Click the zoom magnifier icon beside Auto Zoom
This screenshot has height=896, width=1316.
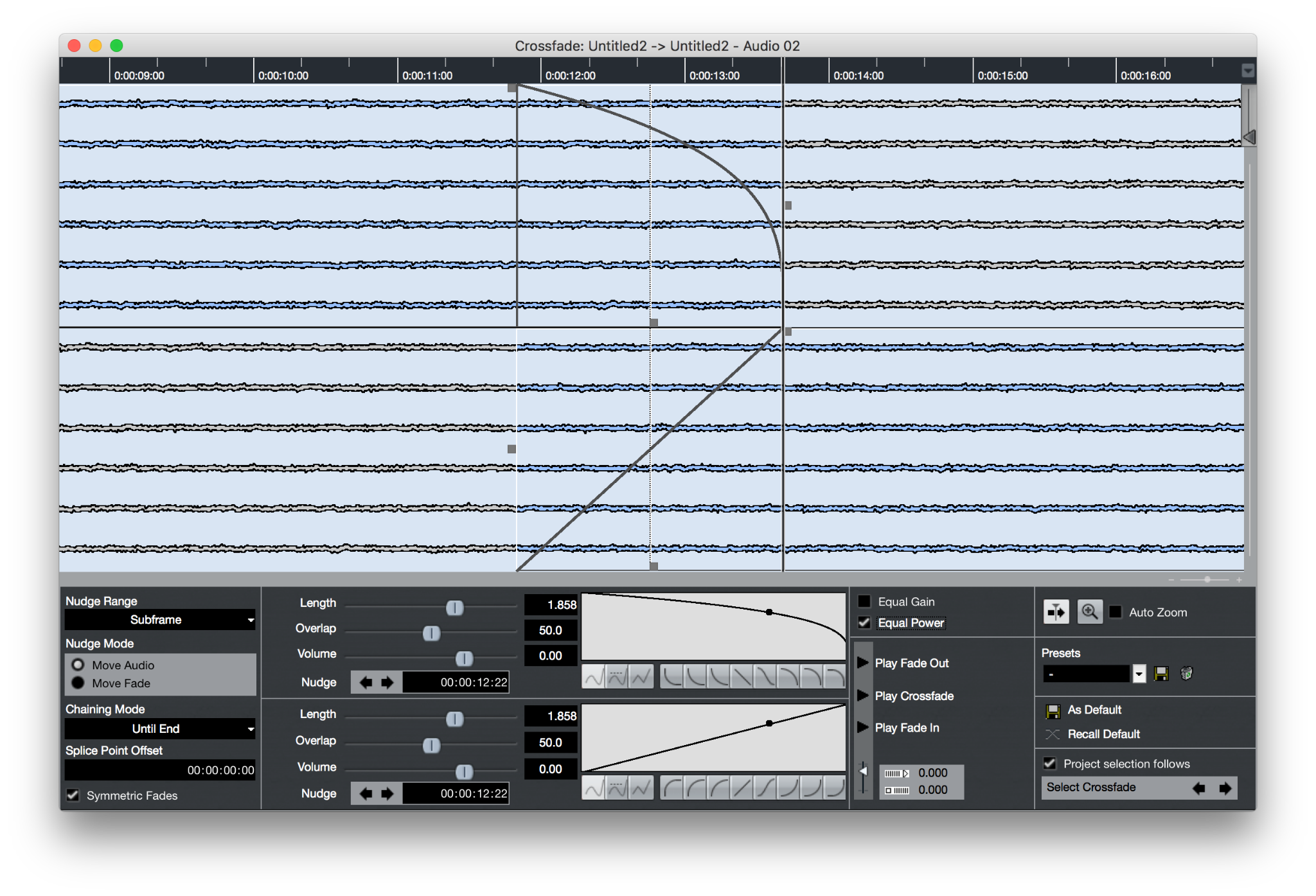(x=1089, y=611)
